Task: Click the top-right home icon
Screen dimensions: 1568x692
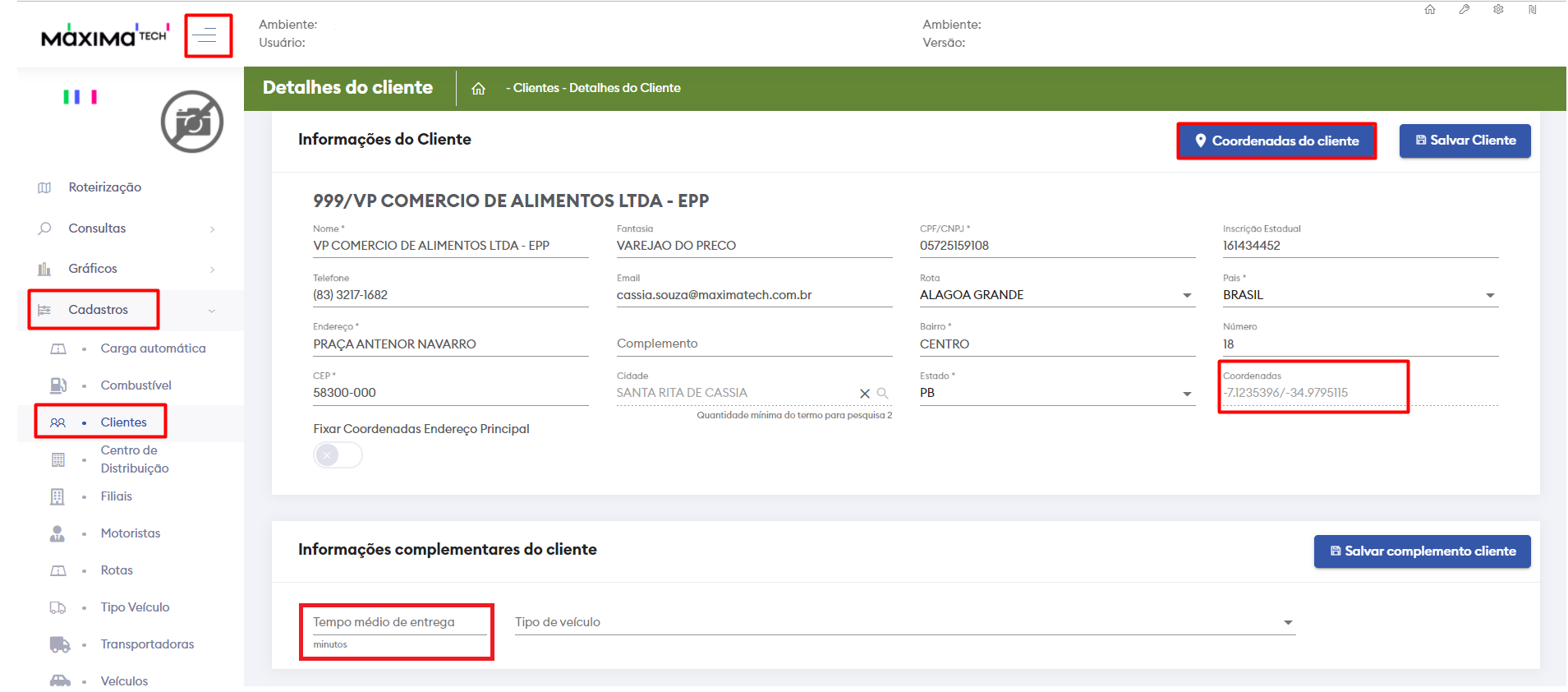Action: click(1429, 10)
